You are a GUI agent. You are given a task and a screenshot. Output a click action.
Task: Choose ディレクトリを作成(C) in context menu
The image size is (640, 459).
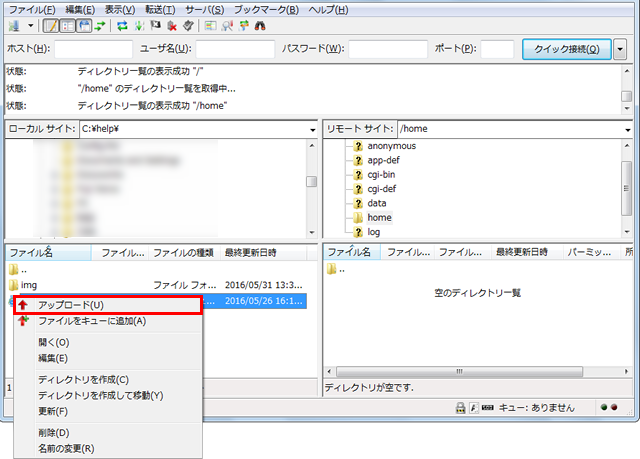[x=108, y=379]
